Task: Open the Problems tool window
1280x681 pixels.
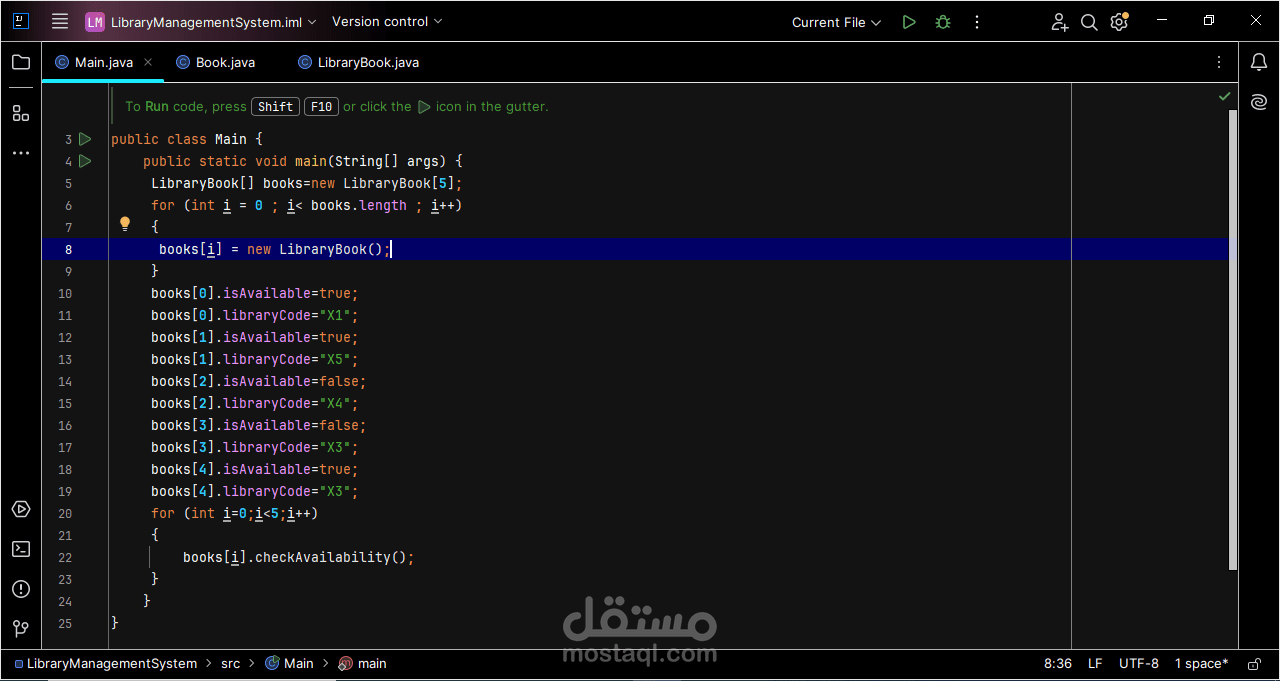Action: 21,589
